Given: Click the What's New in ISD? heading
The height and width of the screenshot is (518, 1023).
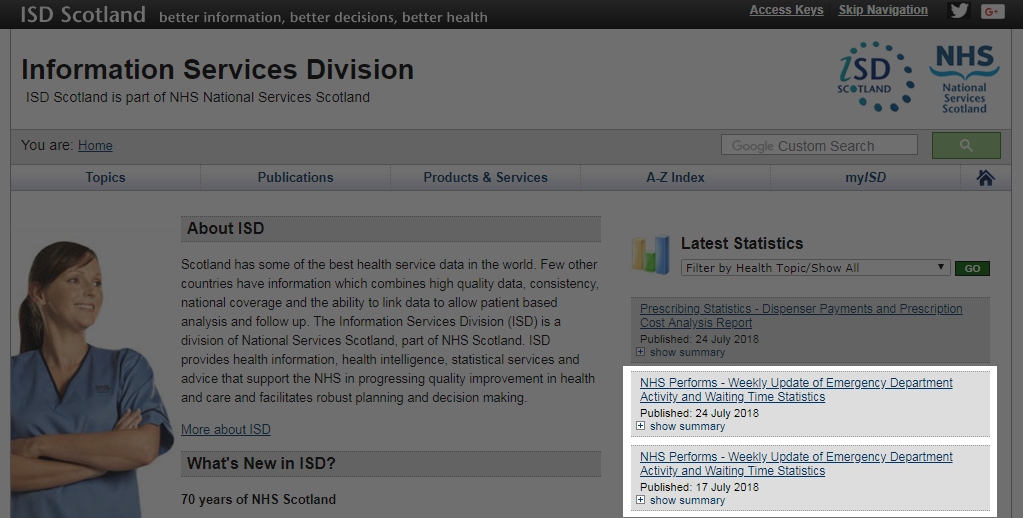Looking at the screenshot, I should [261, 464].
